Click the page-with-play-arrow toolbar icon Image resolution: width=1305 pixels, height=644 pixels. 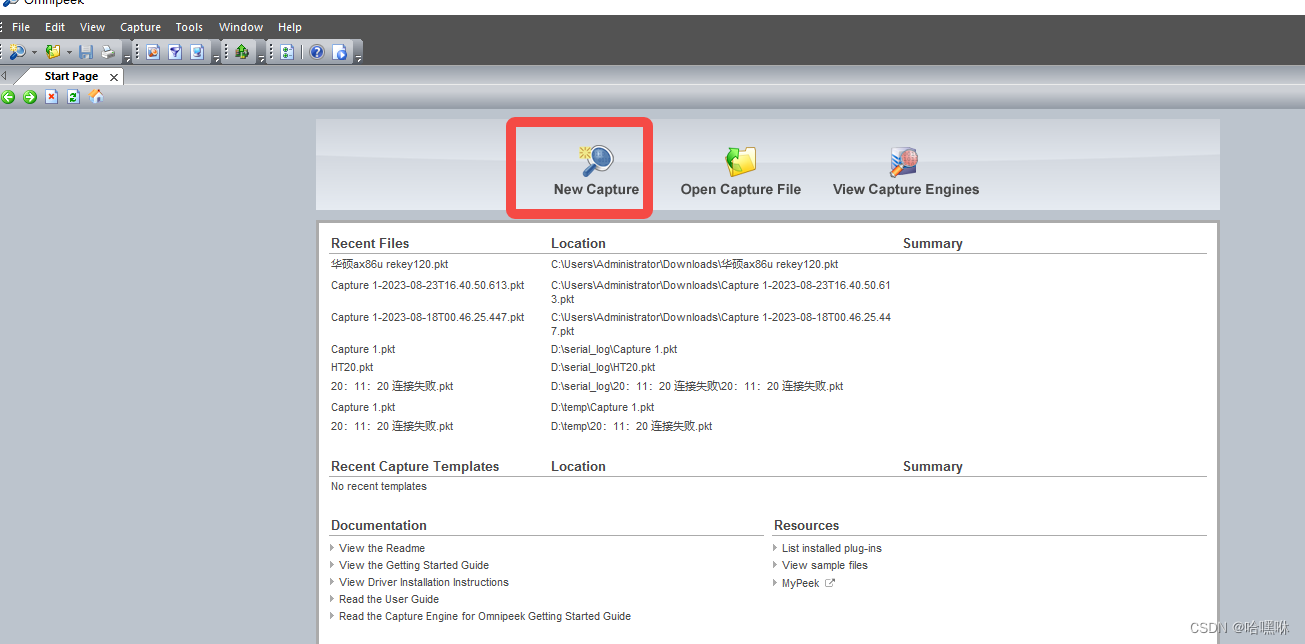point(340,52)
